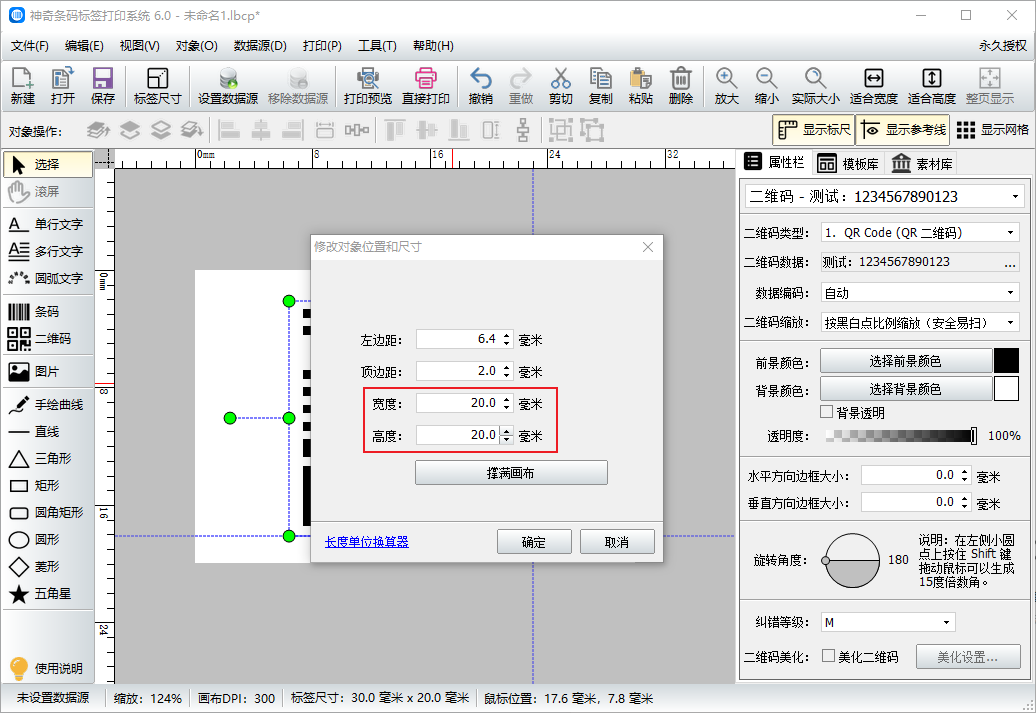This screenshot has height=713, width=1036.
Task: Select the 单行文字 single-line text tool
Action: click(48, 224)
